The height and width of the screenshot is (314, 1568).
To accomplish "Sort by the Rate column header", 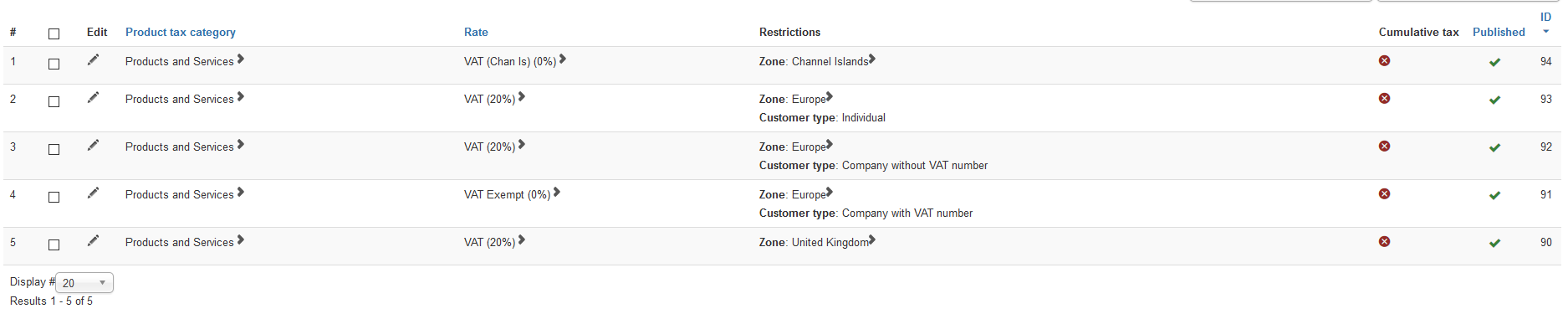I will (x=476, y=32).
